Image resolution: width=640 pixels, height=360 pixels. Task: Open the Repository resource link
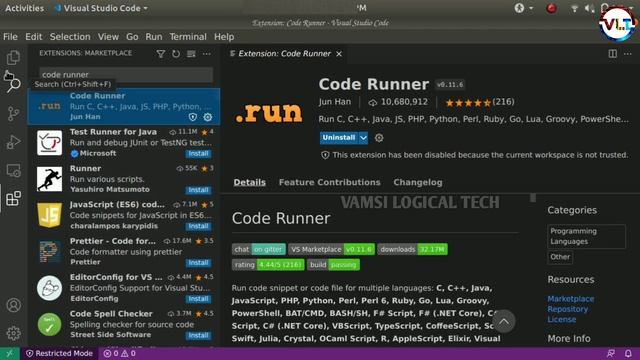(568, 309)
